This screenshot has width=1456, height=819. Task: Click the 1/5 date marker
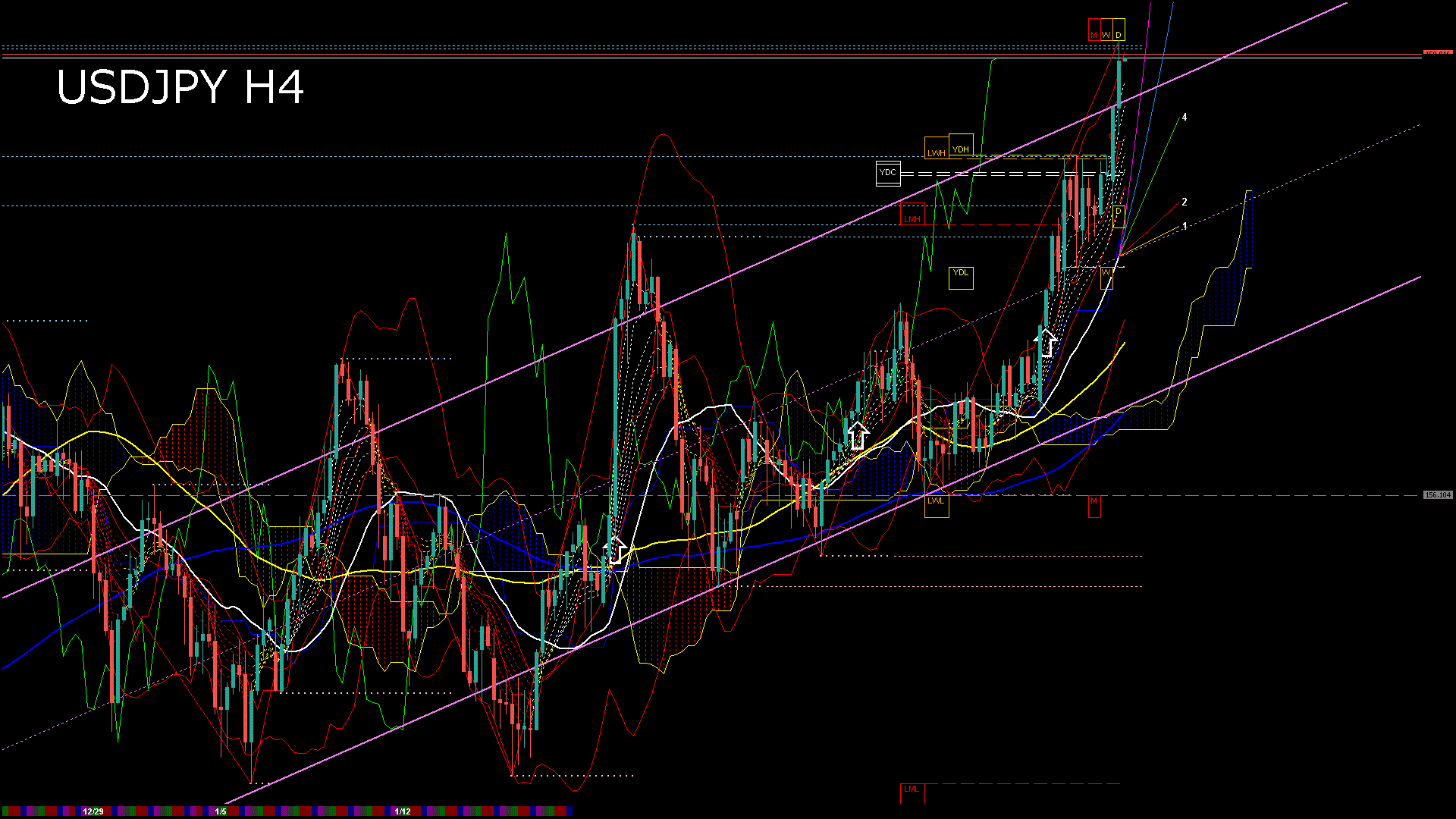(221, 811)
